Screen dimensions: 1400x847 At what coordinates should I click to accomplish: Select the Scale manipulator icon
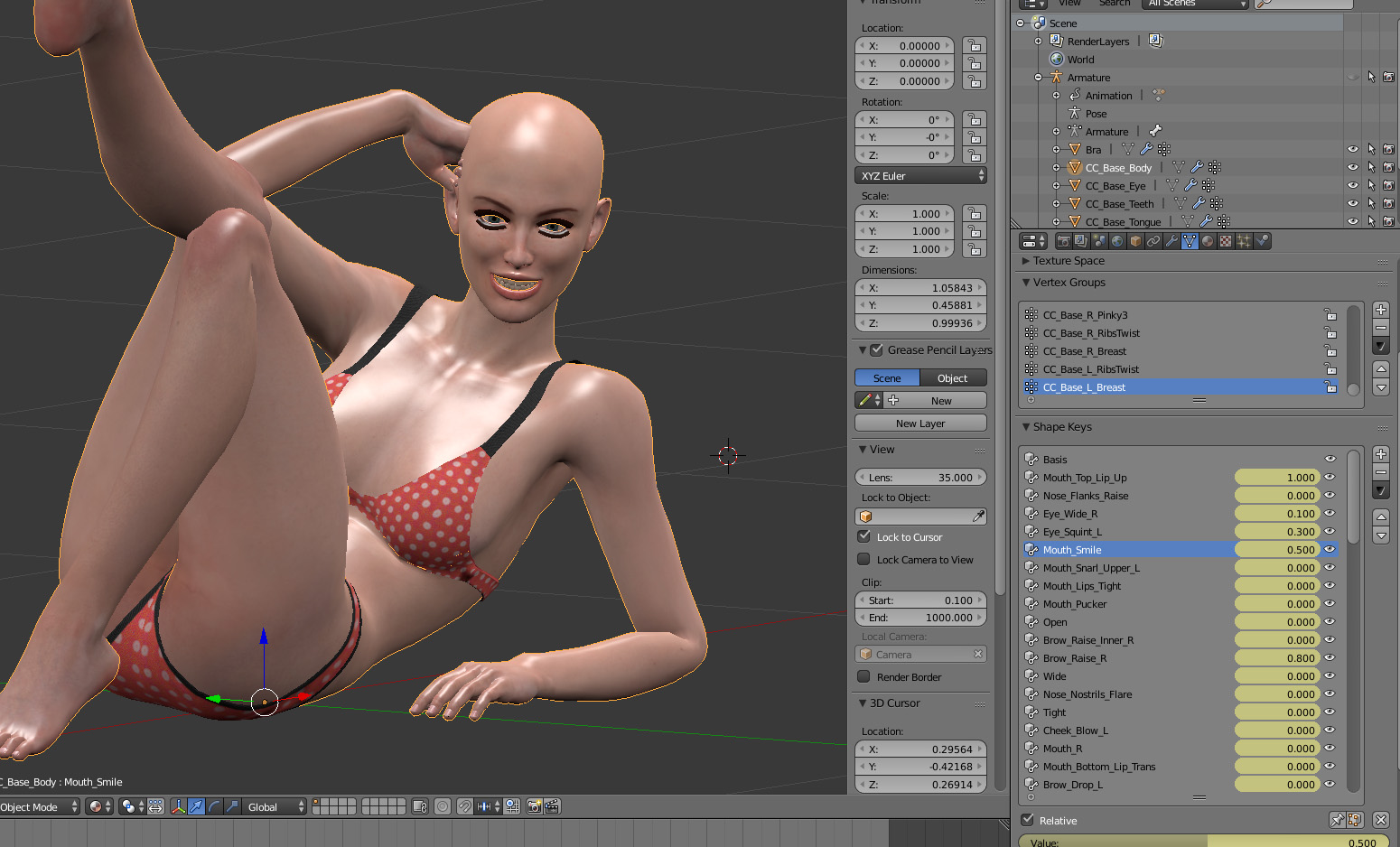232,806
